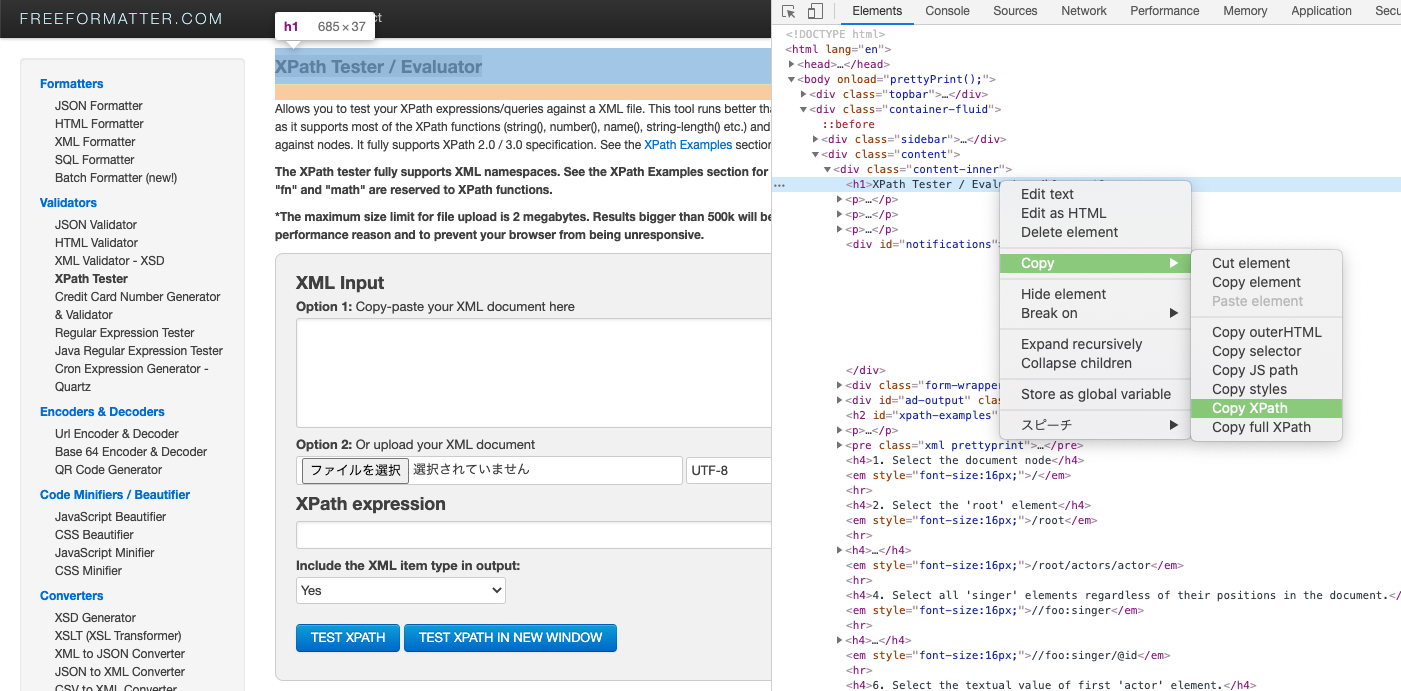
Task: Open the UTF-8 encoding dropdown
Action: [x=729, y=470]
